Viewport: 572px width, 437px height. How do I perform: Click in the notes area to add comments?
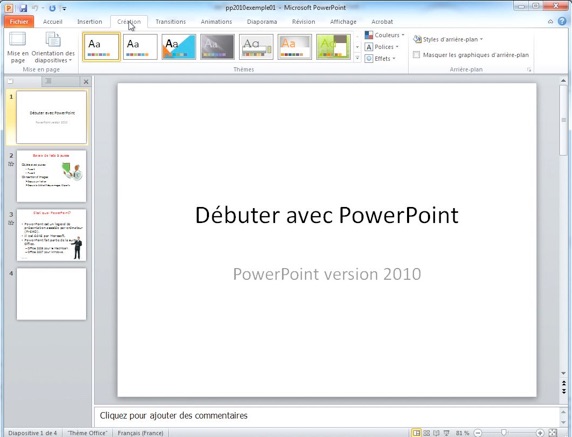(x=326, y=416)
